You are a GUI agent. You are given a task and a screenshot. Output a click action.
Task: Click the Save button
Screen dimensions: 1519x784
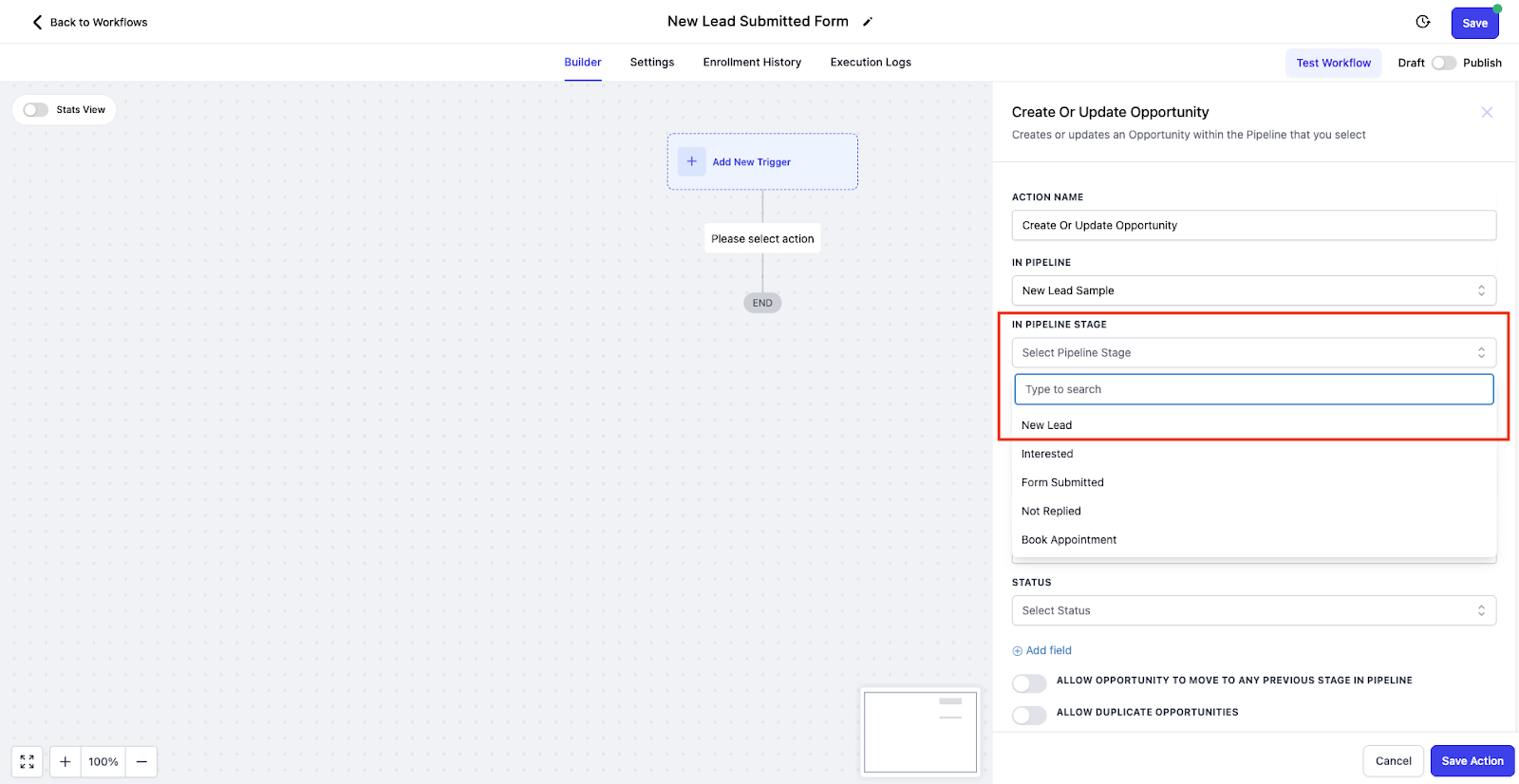1474,23
